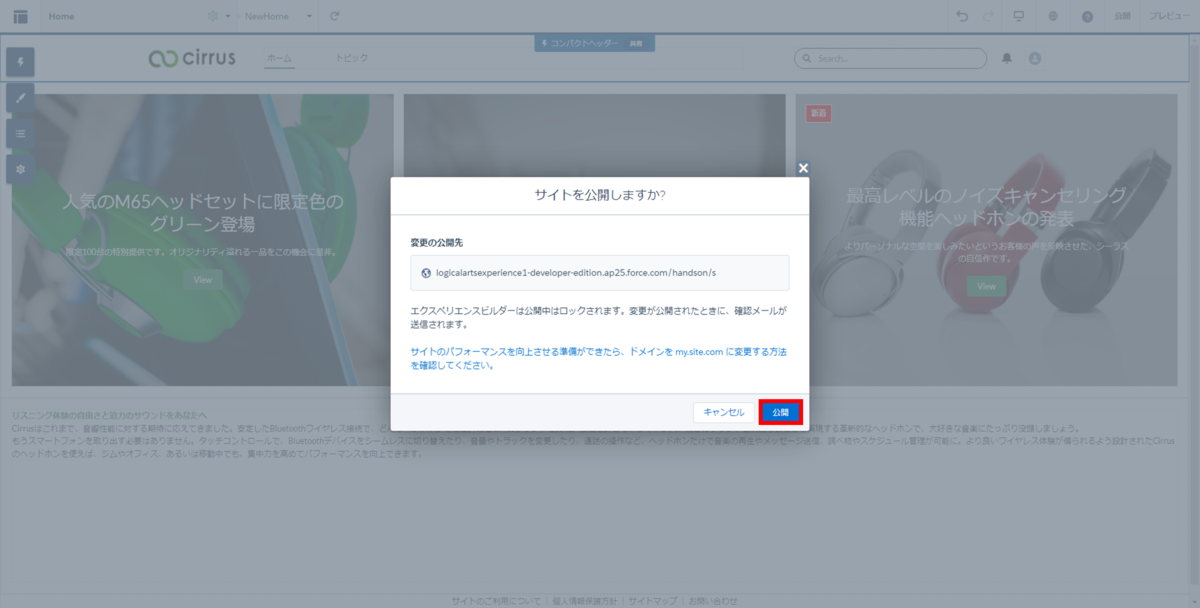Click the Experience Builder icon top left
The height and width of the screenshot is (608, 1200).
19,16
